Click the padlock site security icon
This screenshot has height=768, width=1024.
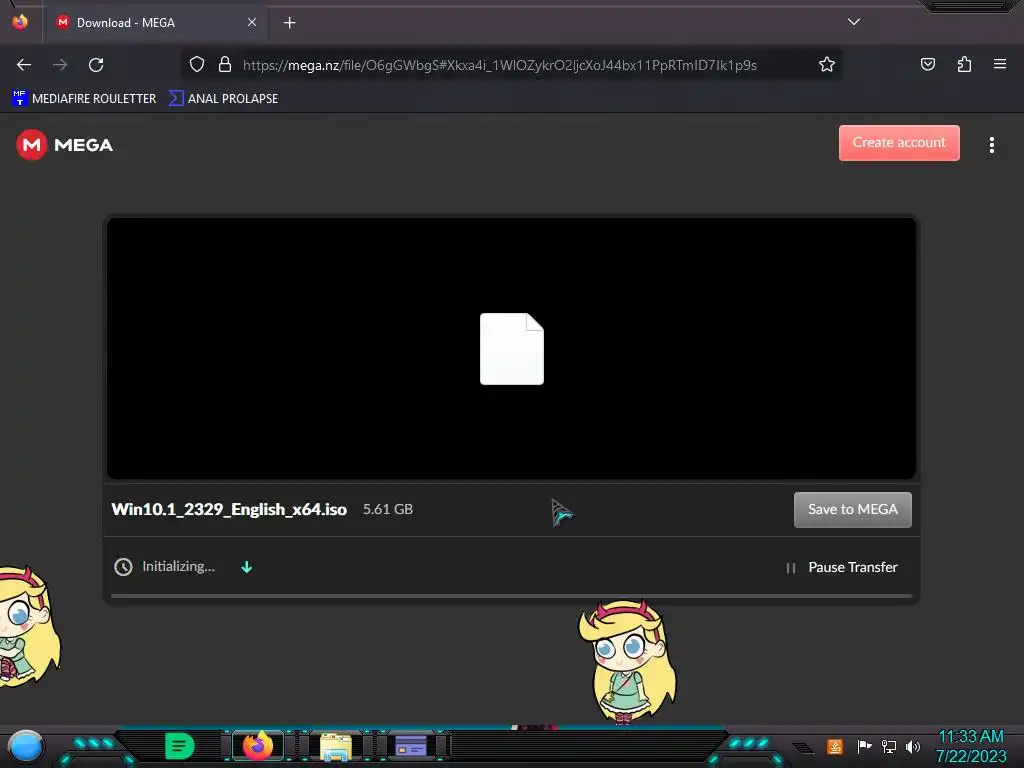(x=225, y=65)
